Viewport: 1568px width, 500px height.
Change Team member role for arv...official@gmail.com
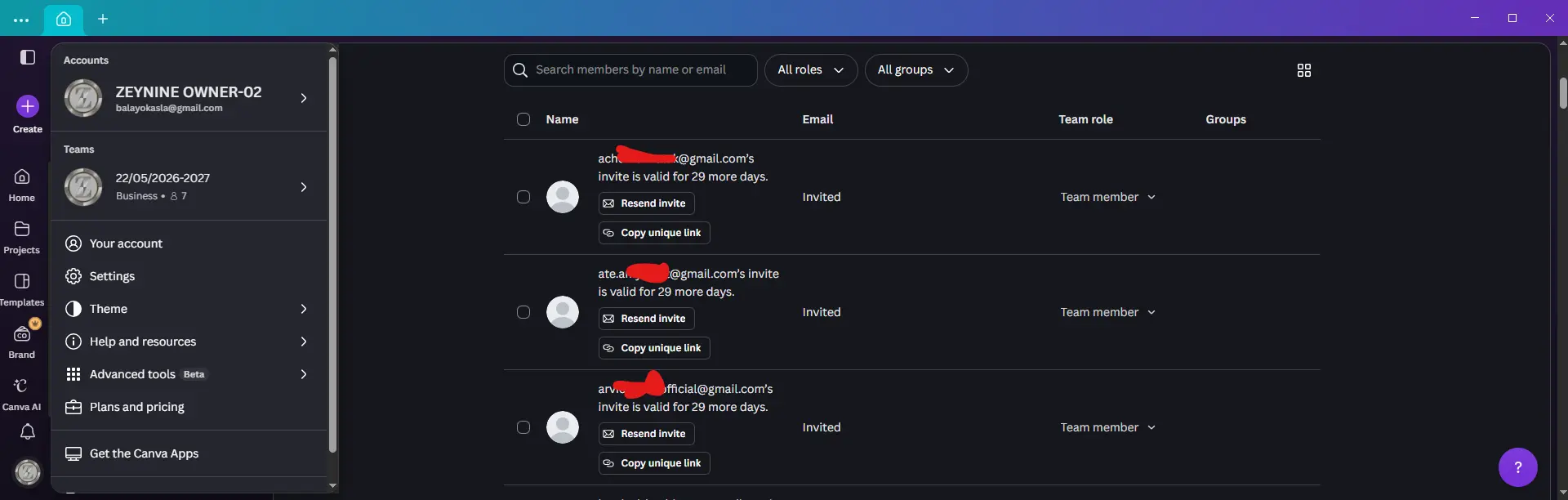click(x=1108, y=427)
